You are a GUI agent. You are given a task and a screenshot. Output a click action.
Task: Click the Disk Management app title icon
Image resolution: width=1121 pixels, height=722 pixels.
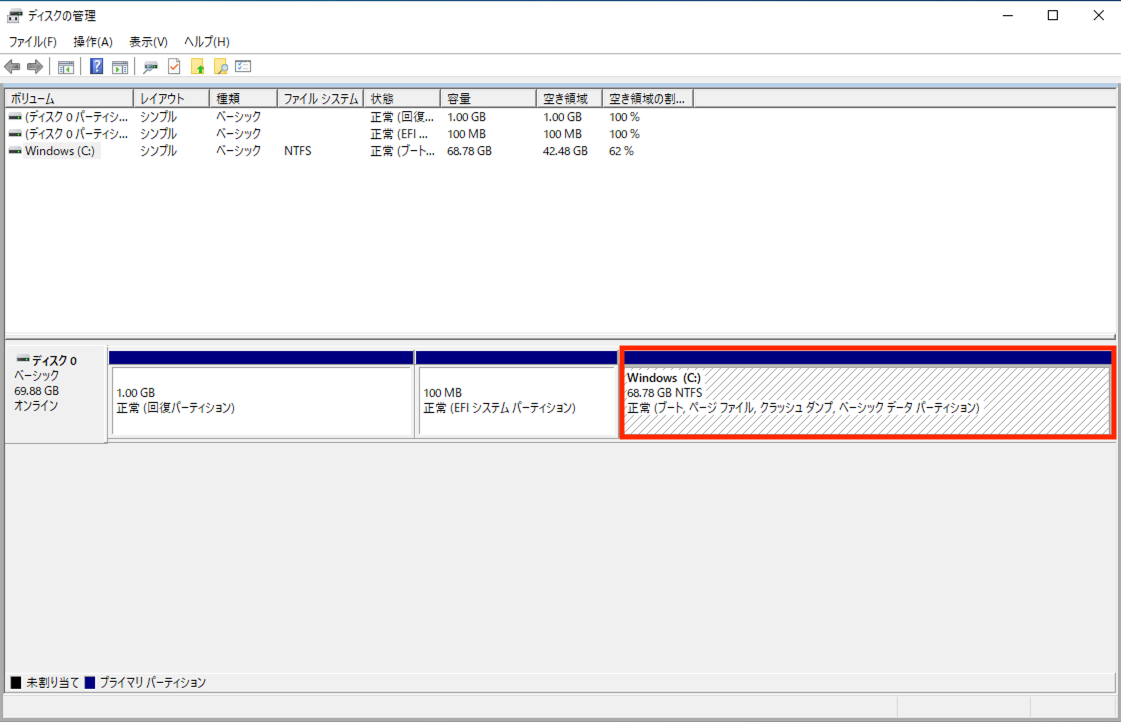tap(14, 16)
